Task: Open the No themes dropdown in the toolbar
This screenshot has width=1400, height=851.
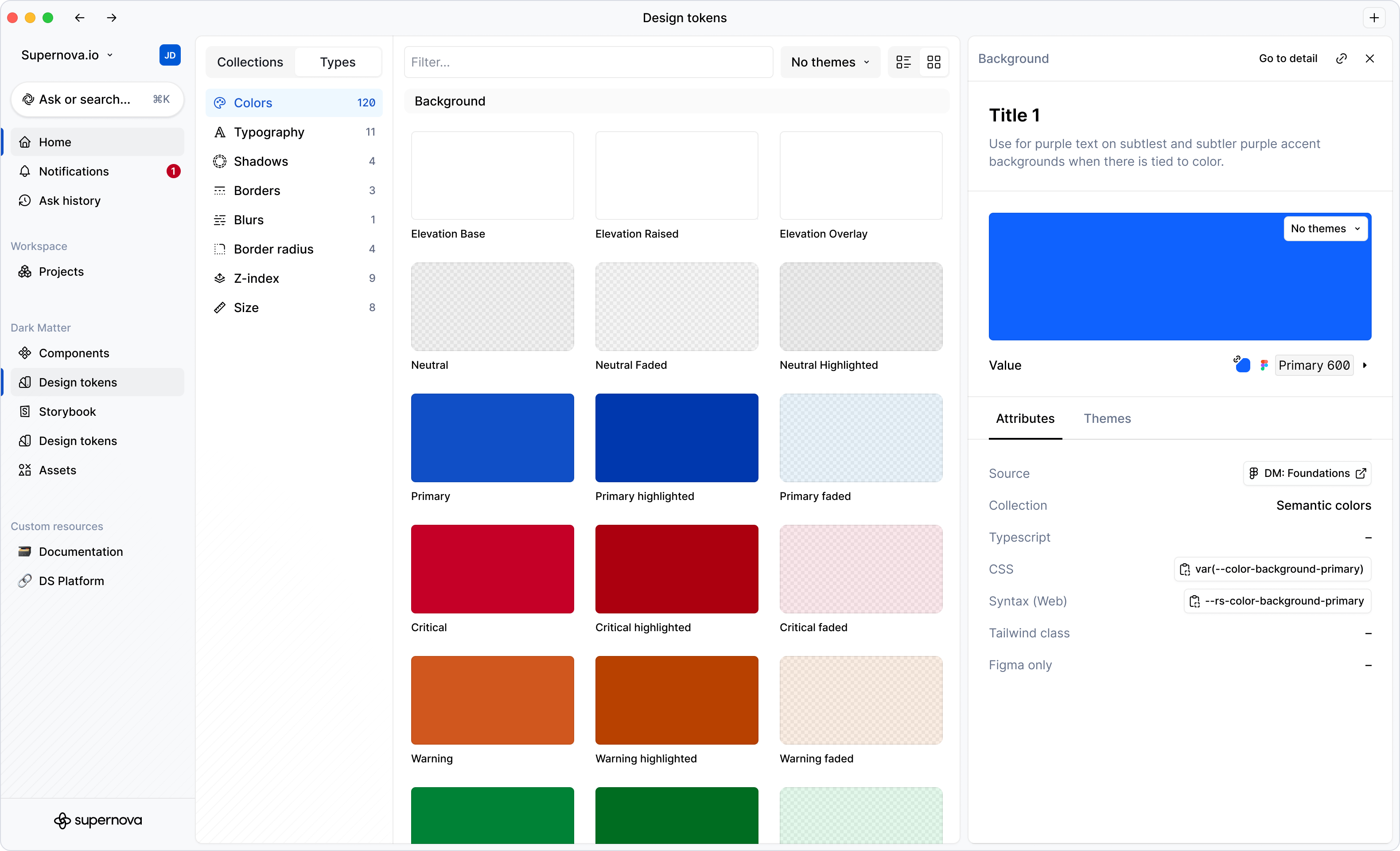Action: pyautogui.click(x=830, y=62)
